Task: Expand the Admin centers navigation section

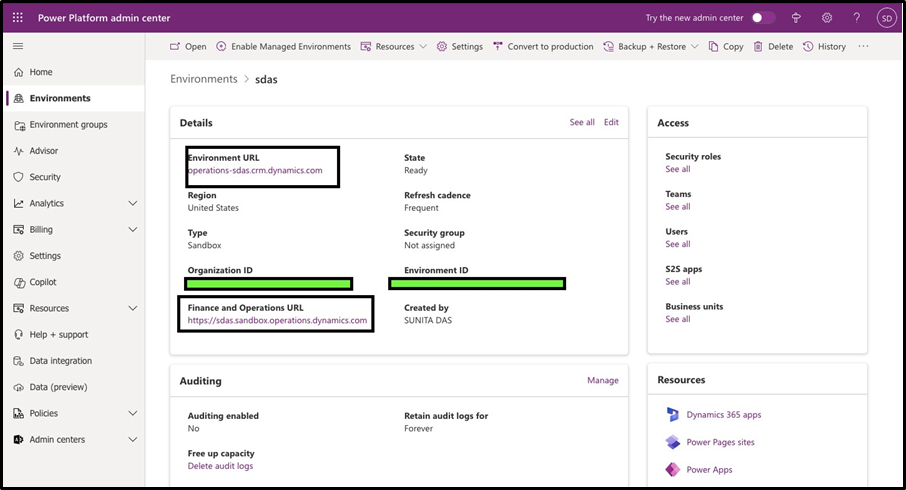Action: click(133, 439)
